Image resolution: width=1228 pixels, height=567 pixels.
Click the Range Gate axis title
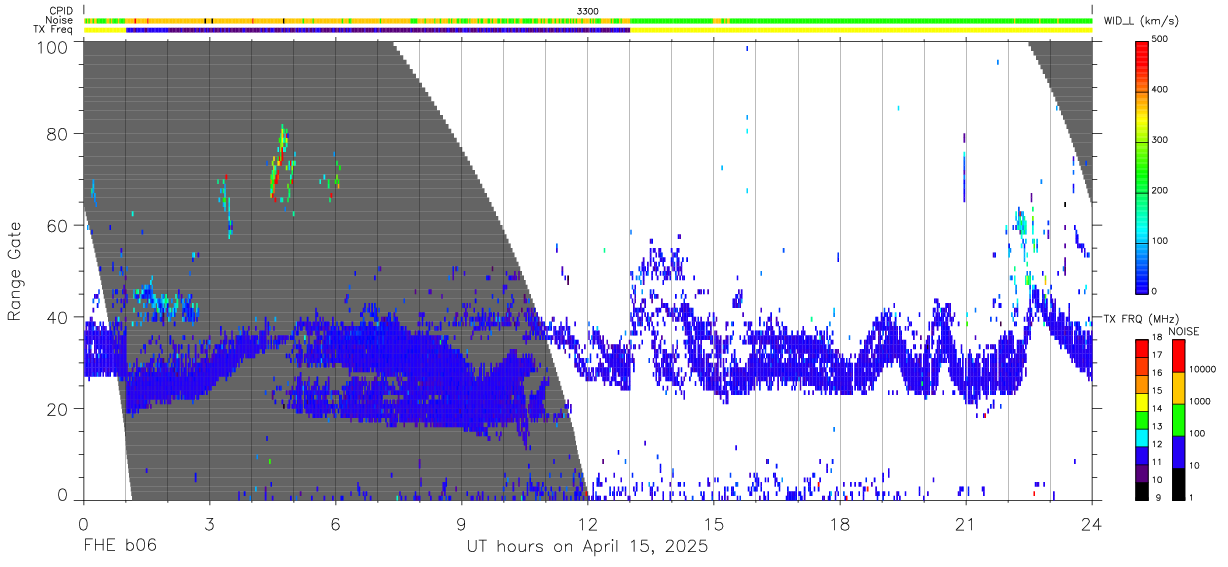(x=16, y=272)
